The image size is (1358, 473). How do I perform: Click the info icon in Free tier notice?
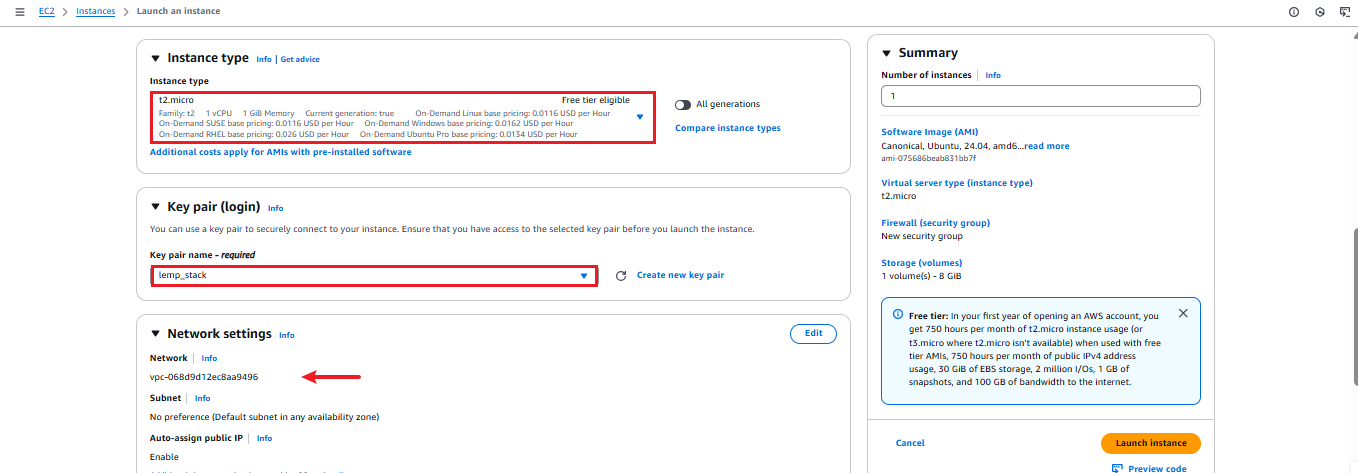tap(897, 314)
